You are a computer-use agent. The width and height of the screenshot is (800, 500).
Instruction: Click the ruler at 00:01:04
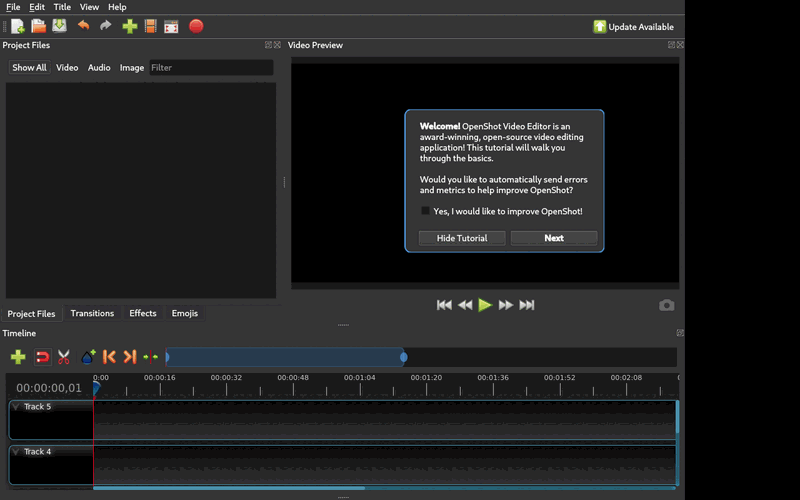pos(360,378)
